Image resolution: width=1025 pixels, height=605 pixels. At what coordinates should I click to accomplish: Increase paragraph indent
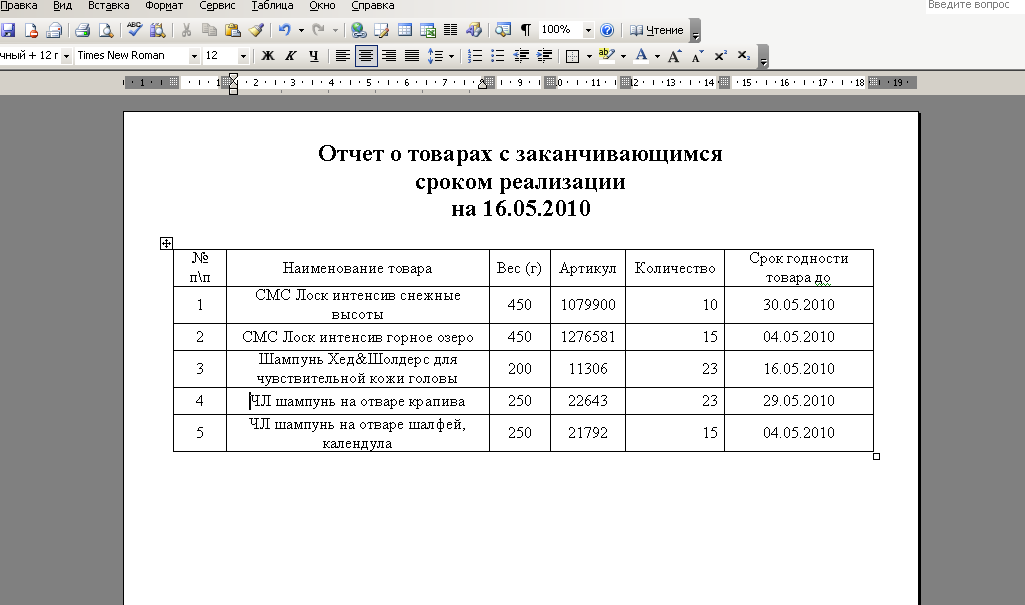click(x=544, y=56)
